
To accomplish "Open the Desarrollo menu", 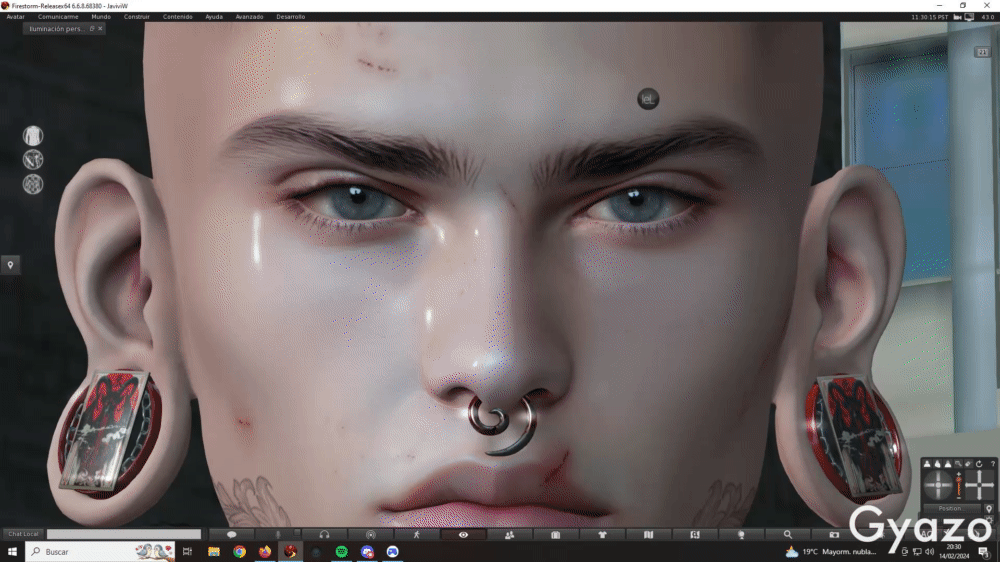I will point(290,17).
